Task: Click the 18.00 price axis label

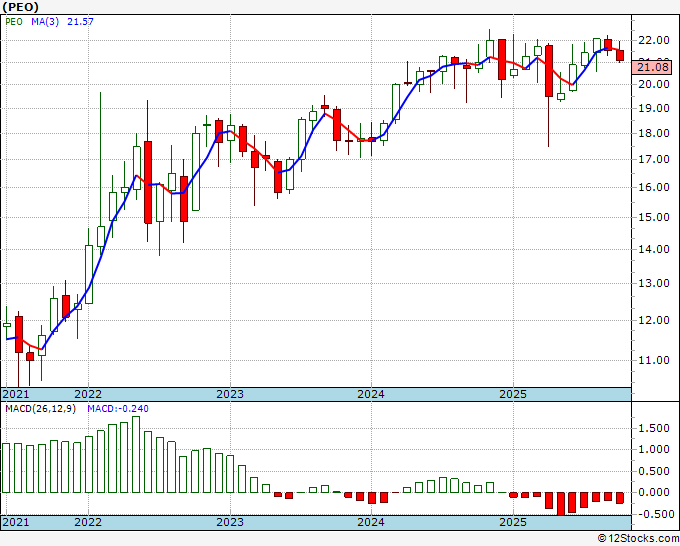Action: 654,133
